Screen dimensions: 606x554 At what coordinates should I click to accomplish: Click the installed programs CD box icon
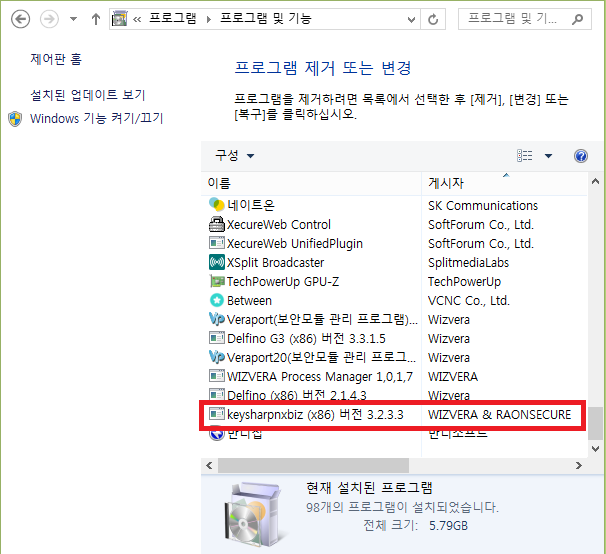253,513
